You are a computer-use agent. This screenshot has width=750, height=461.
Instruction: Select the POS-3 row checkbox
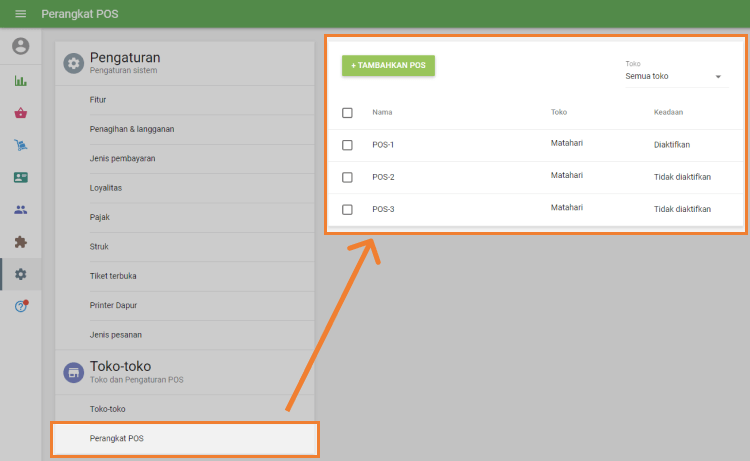click(x=347, y=209)
